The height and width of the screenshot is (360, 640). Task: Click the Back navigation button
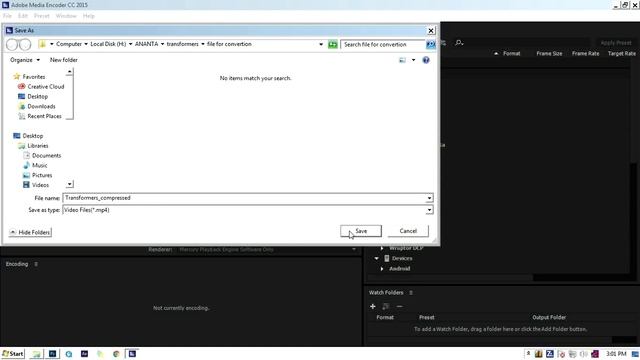(x=12, y=44)
